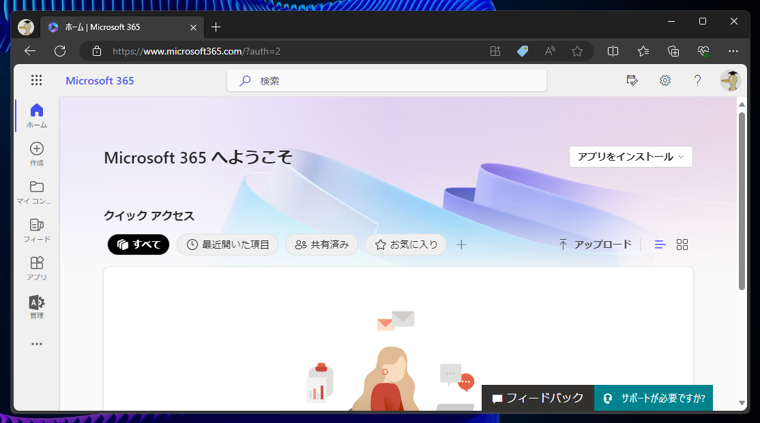Open the help question mark
760x423 pixels.
point(697,80)
